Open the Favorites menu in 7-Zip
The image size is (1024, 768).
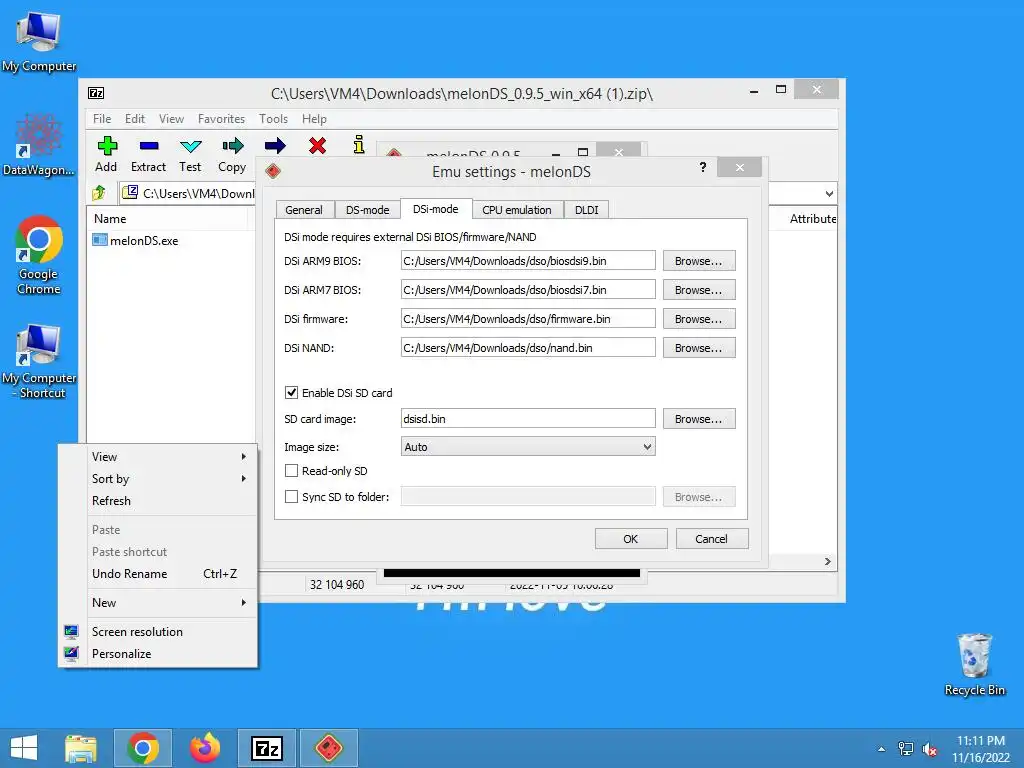pos(221,119)
